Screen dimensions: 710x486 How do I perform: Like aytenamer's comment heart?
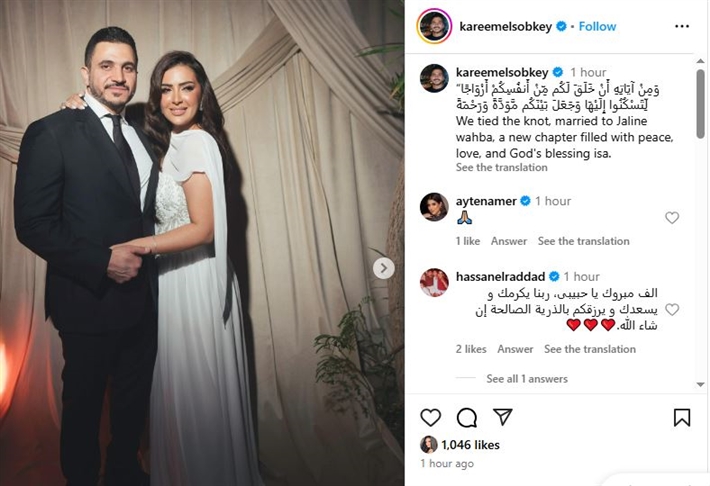pos(672,218)
